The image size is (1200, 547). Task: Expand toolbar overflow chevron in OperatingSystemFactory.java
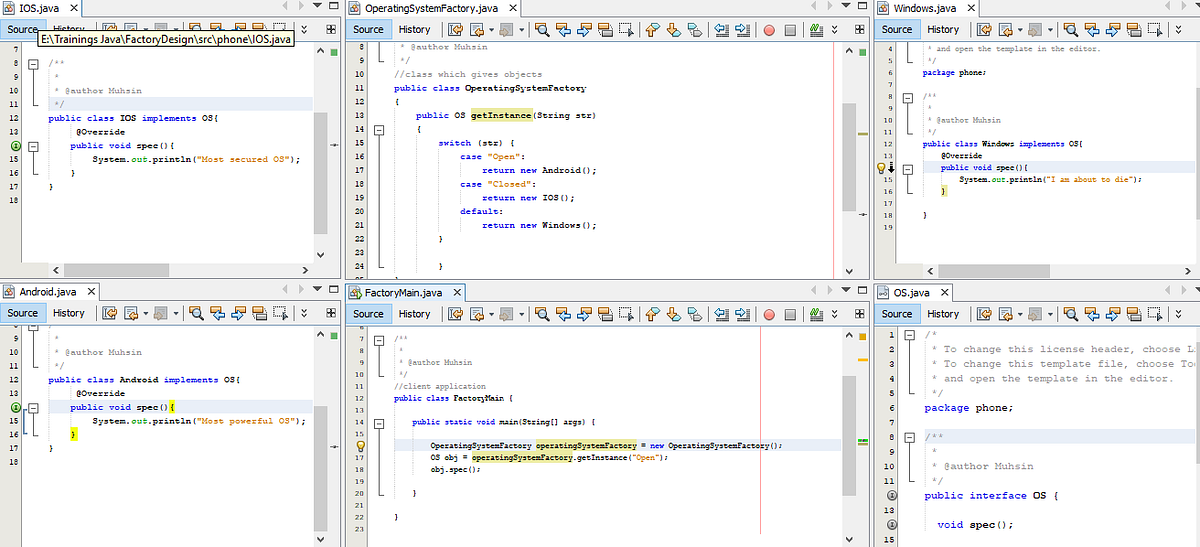(834, 30)
